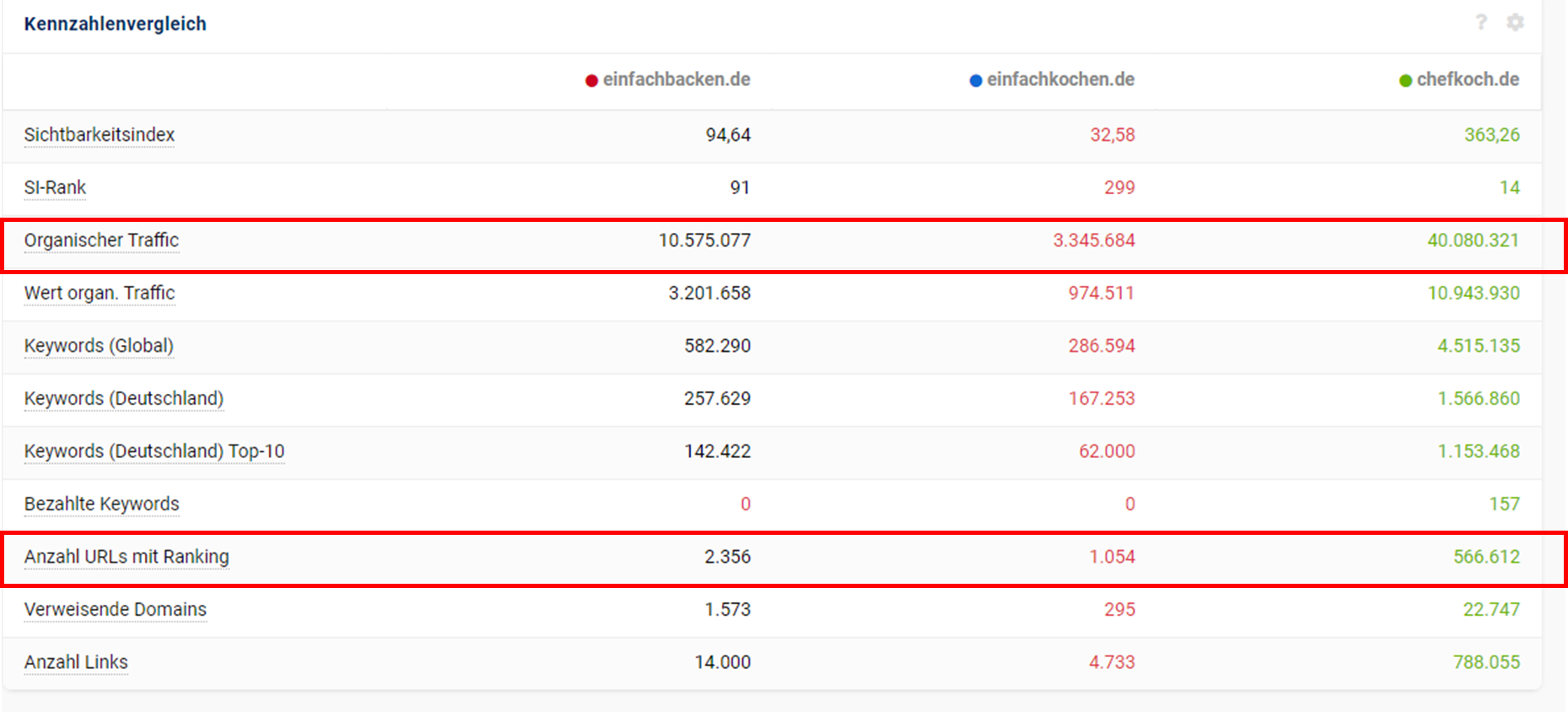Select traffic value 3.201.658
The image size is (1568, 712).
(709, 293)
